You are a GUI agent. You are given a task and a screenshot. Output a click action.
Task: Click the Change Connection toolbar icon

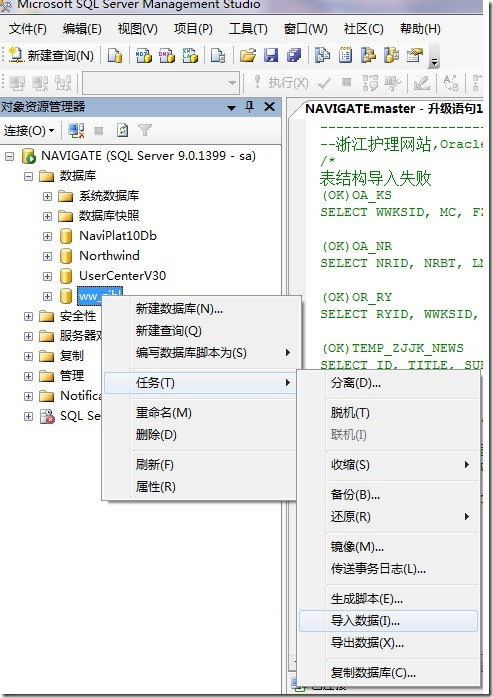(63, 83)
